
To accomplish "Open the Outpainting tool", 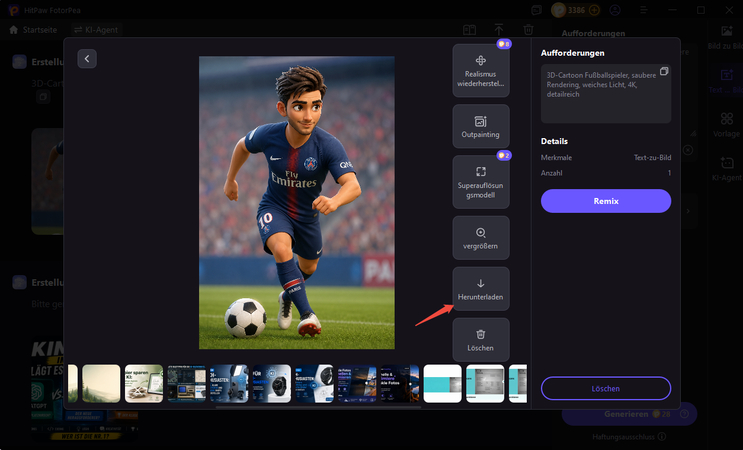I will click(x=480, y=126).
